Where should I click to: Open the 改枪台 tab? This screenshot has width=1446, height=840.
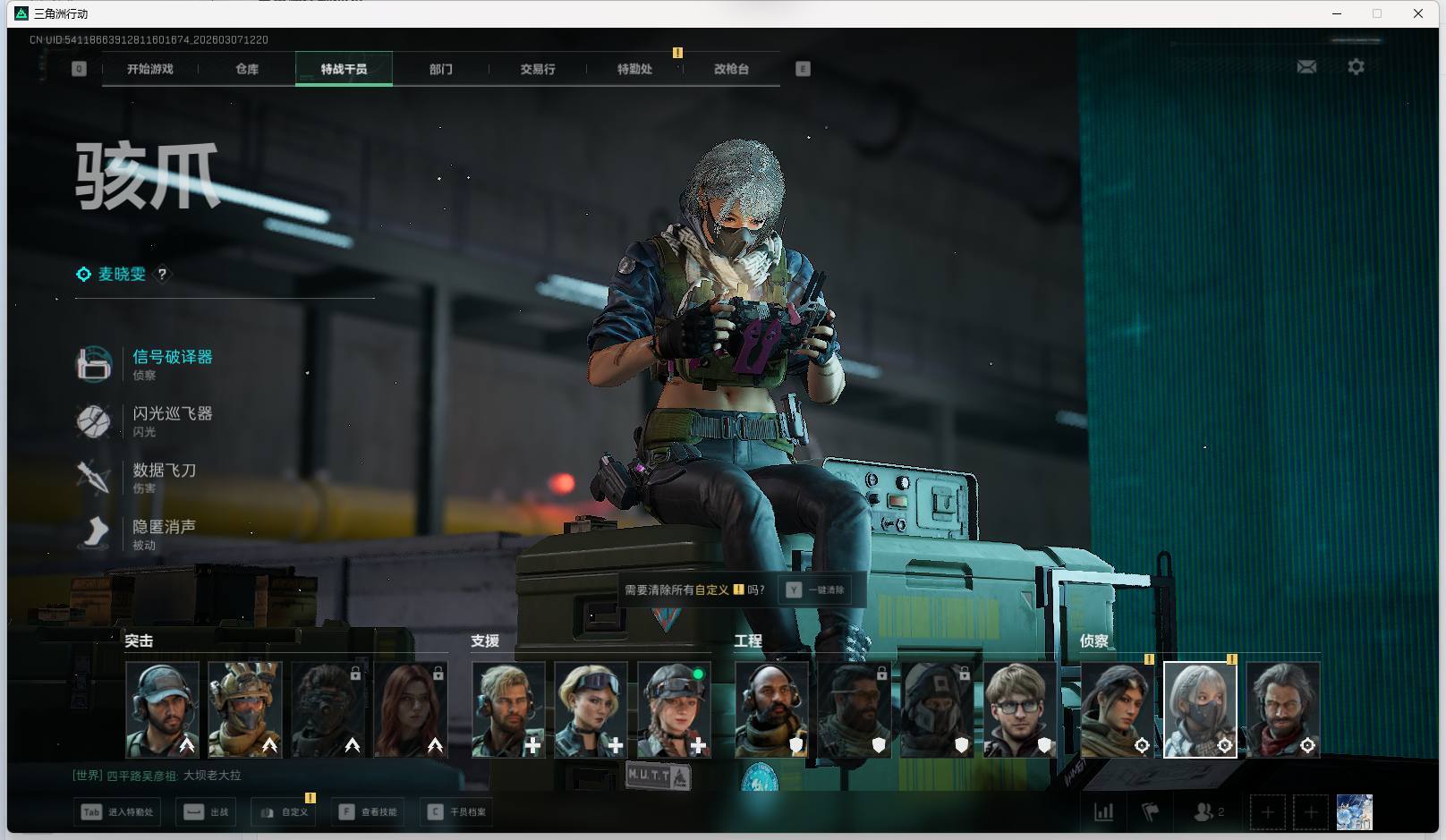pos(731,69)
